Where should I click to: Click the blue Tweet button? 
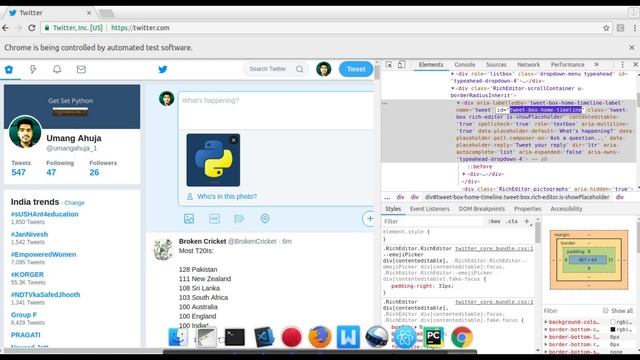[x=356, y=69]
